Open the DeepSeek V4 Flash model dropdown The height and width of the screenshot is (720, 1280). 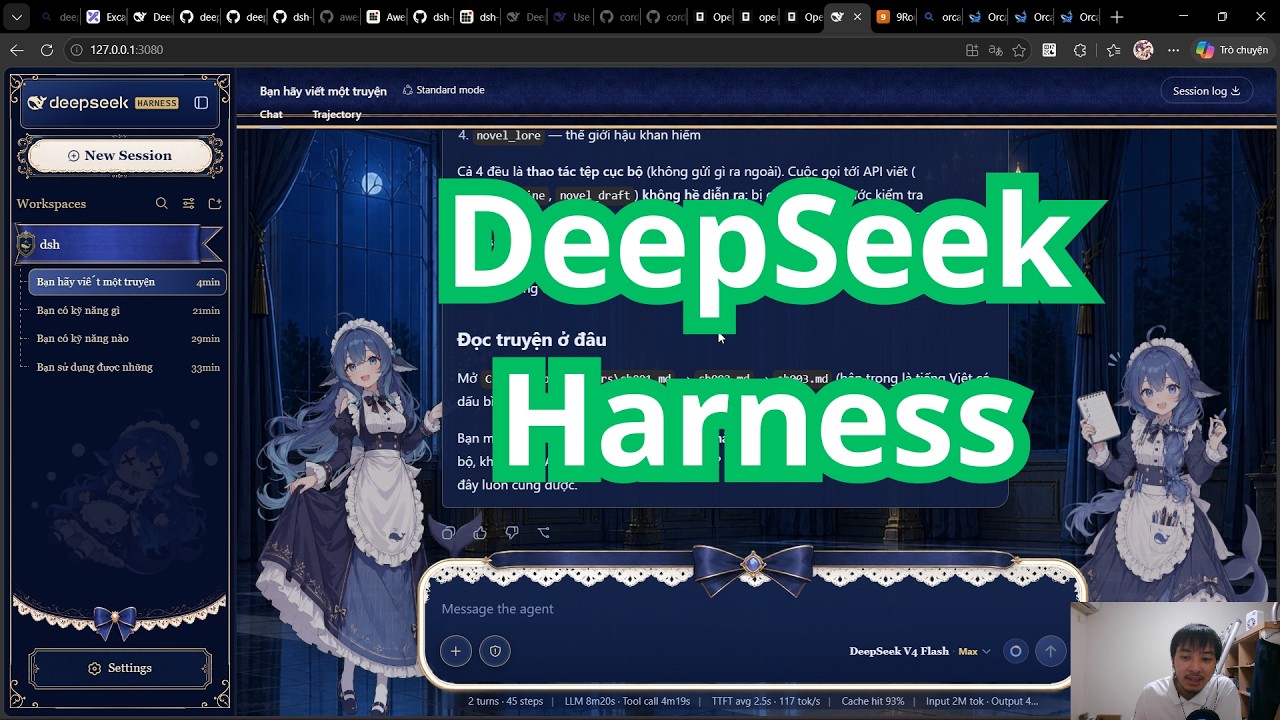[919, 651]
